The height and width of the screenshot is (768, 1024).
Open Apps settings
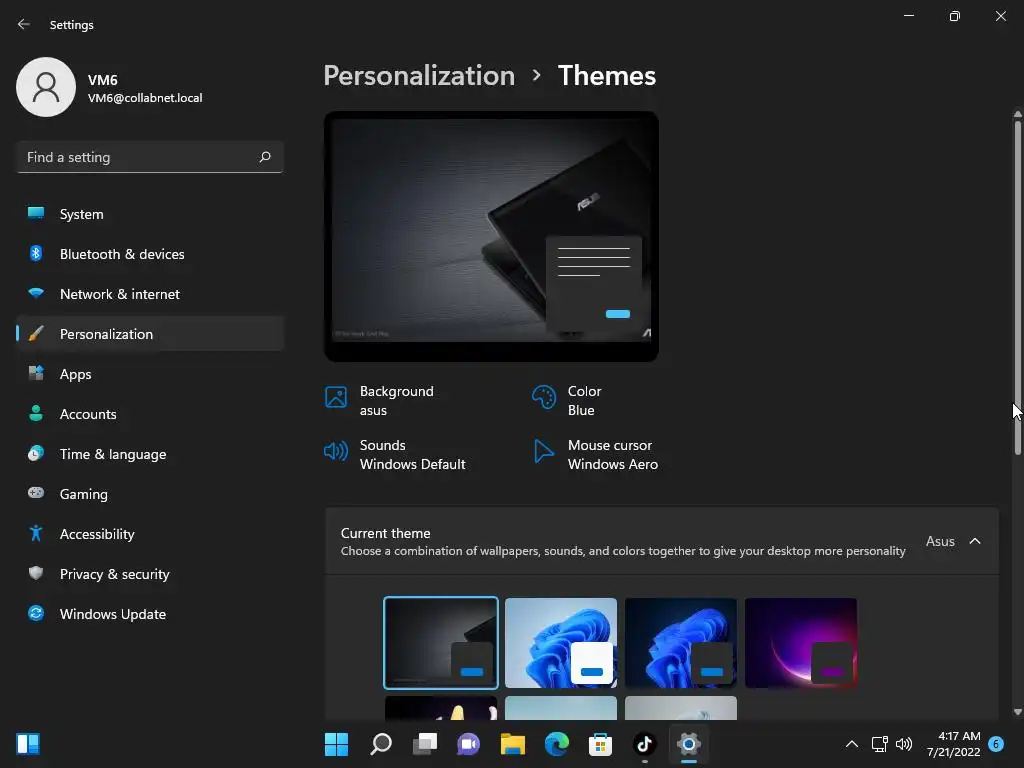pyautogui.click(x=150, y=374)
